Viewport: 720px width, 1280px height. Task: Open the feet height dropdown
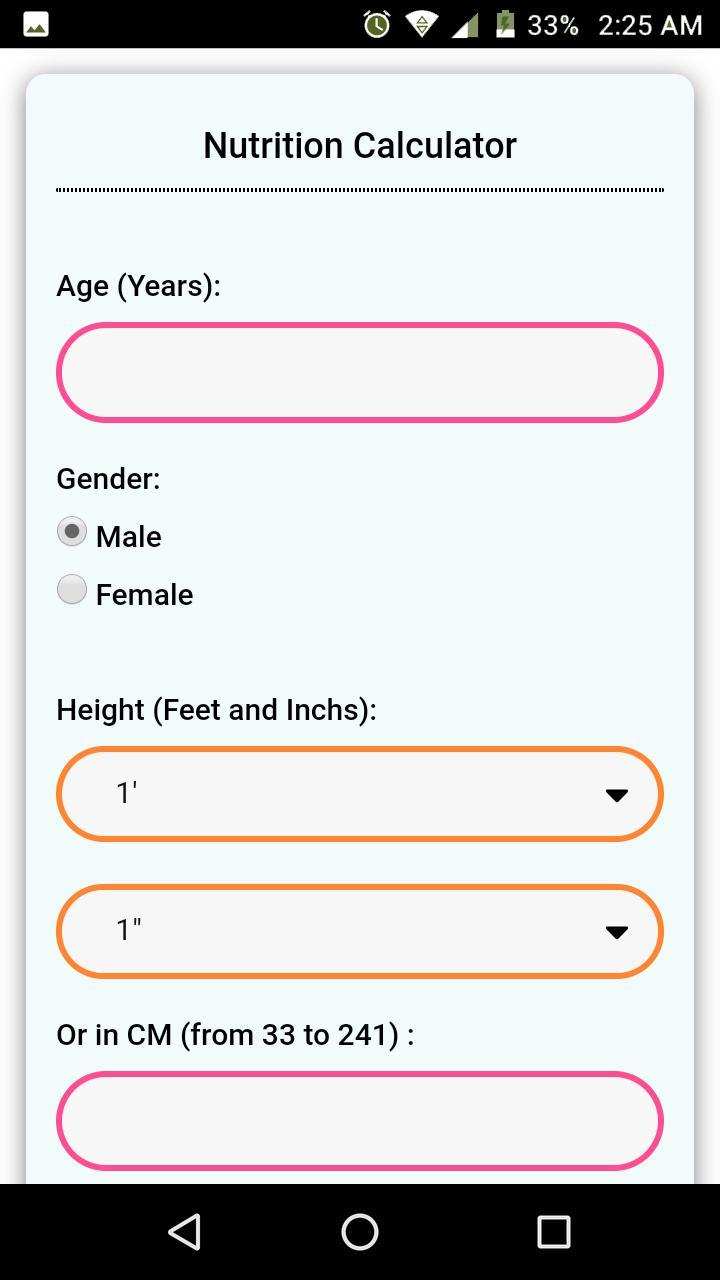(359, 793)
